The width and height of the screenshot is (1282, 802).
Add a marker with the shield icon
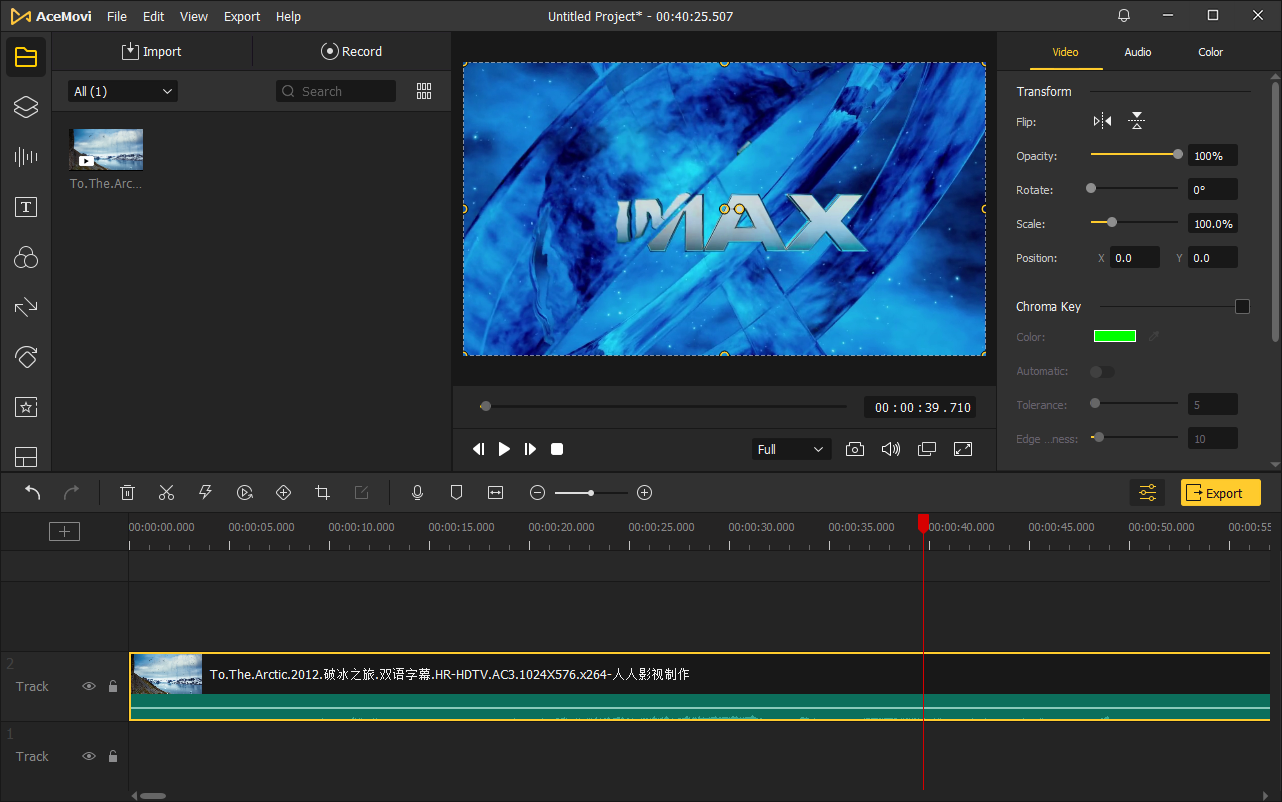pyautogui.click(x=456, y=492)
